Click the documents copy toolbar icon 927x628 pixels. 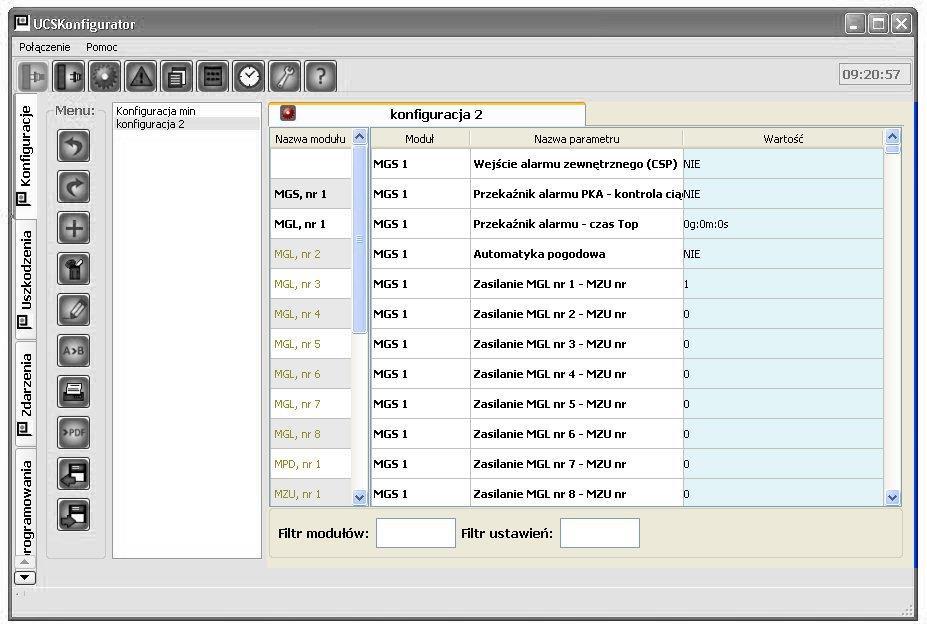pyautogui.click(x=177, y=76)
